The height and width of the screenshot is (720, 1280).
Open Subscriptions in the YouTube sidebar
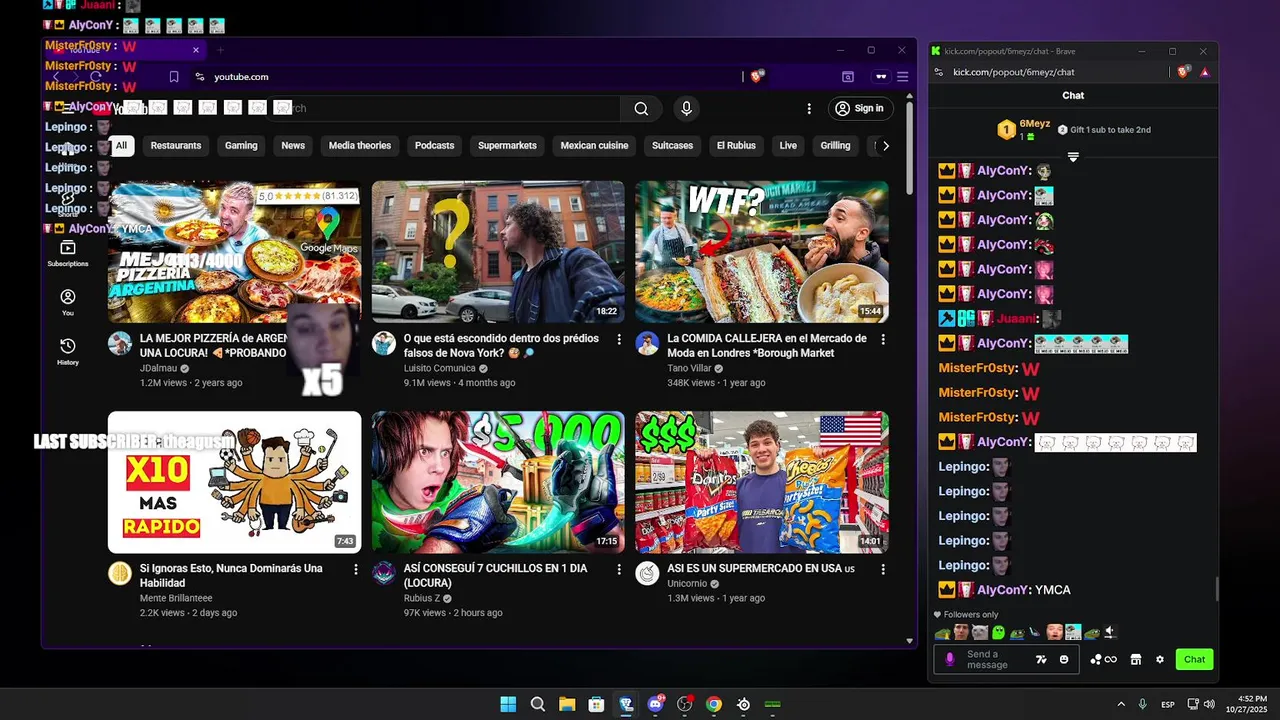pos(68,253)
